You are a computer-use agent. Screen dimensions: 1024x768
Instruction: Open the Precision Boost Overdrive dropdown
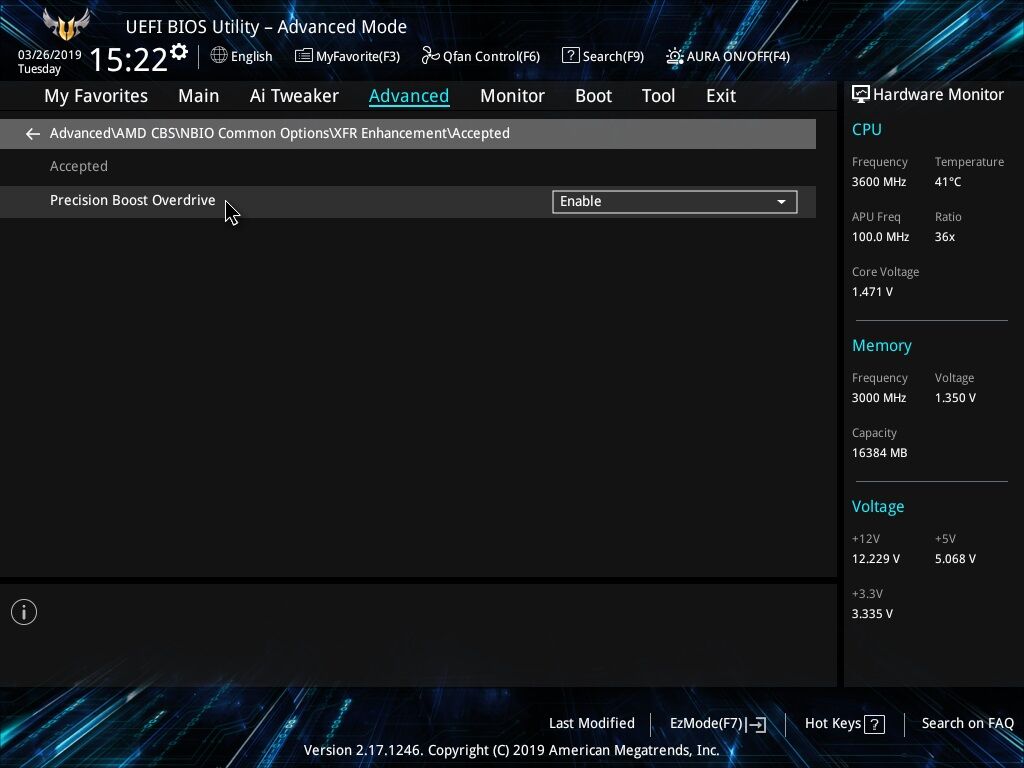[675, 202]
